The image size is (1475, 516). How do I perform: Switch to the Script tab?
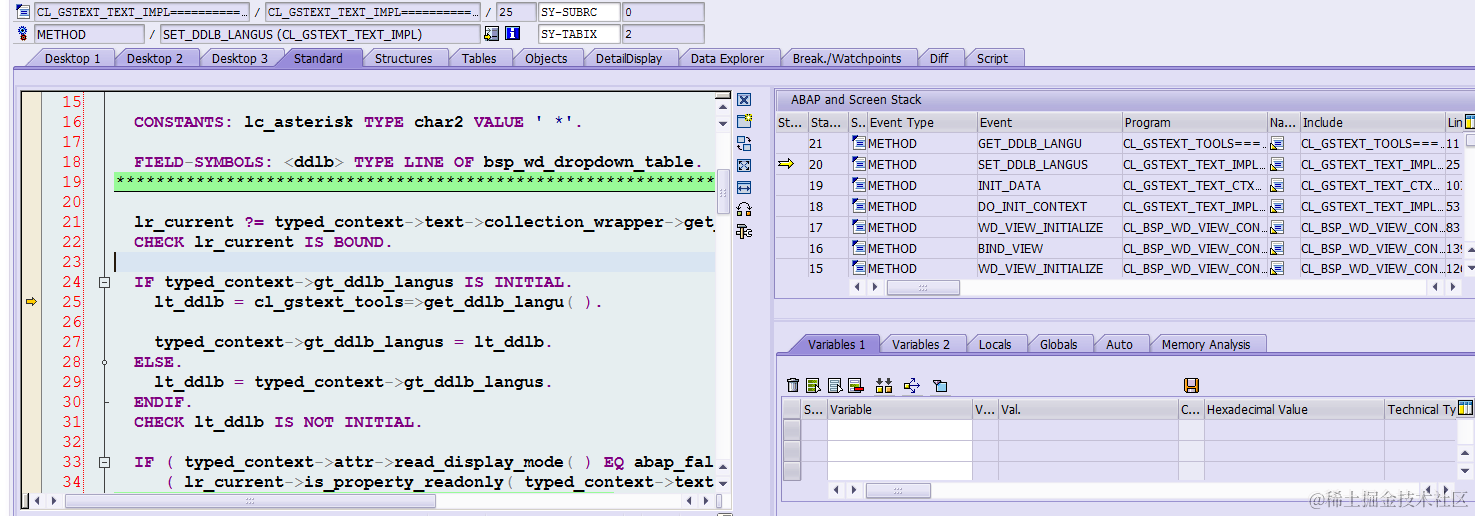(x=992, y=58)
